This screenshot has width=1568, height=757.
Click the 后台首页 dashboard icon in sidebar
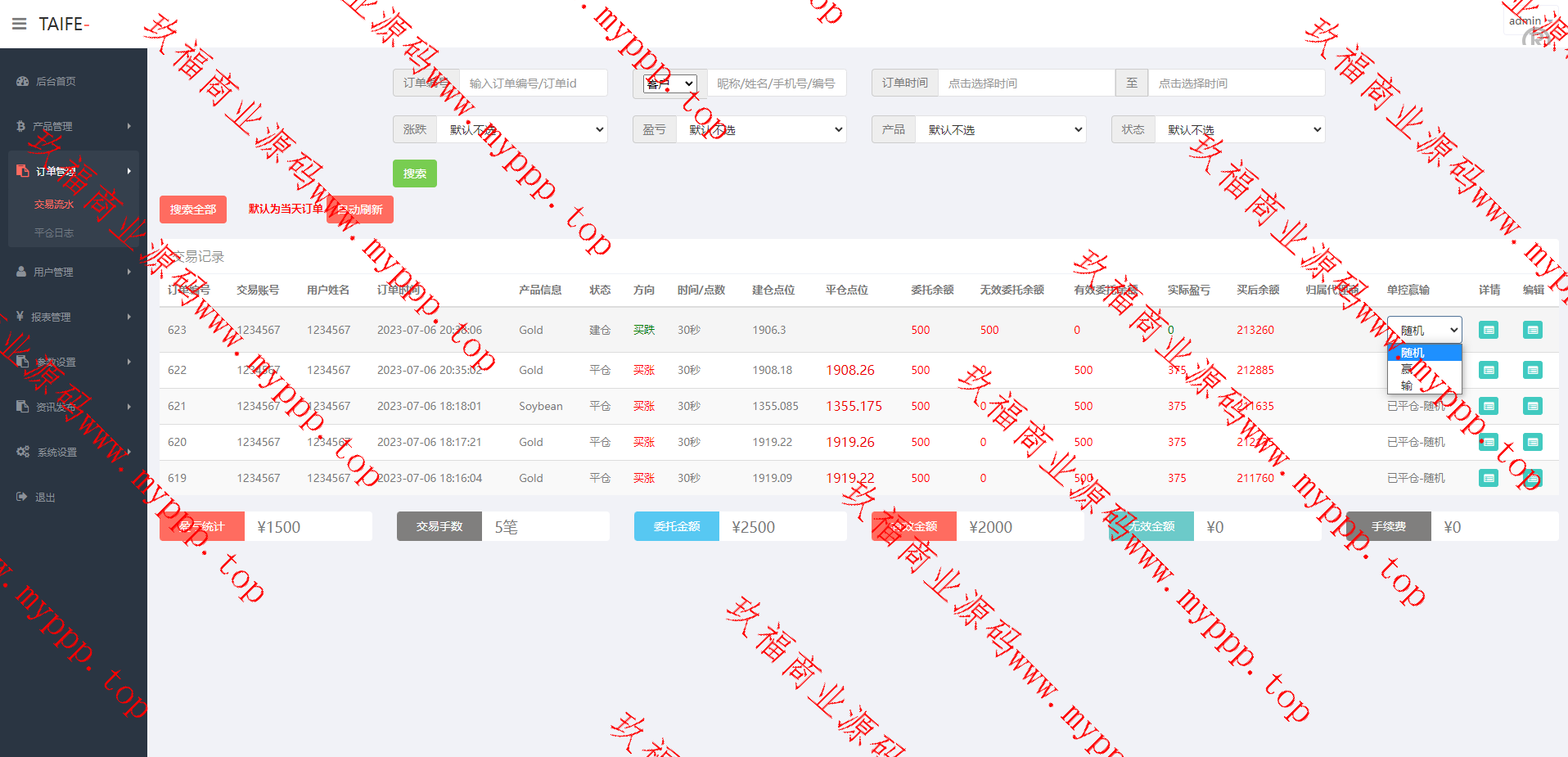22,81
